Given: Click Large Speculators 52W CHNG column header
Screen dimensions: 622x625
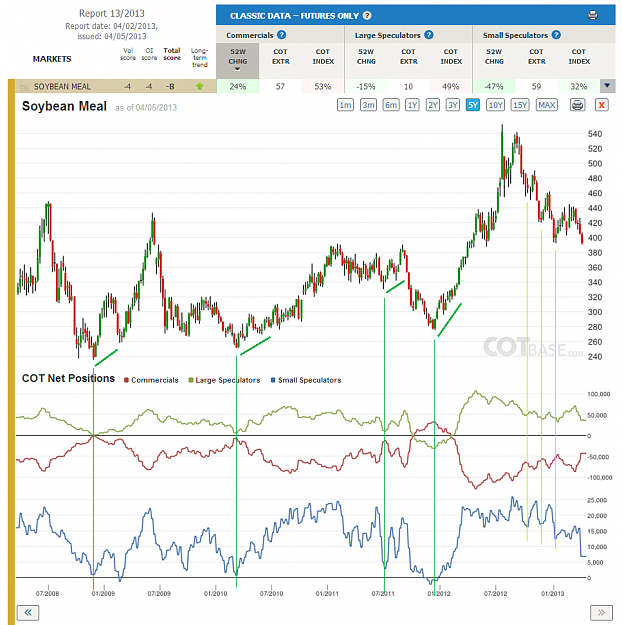Looking at the screenshot, I should point(366,57).
